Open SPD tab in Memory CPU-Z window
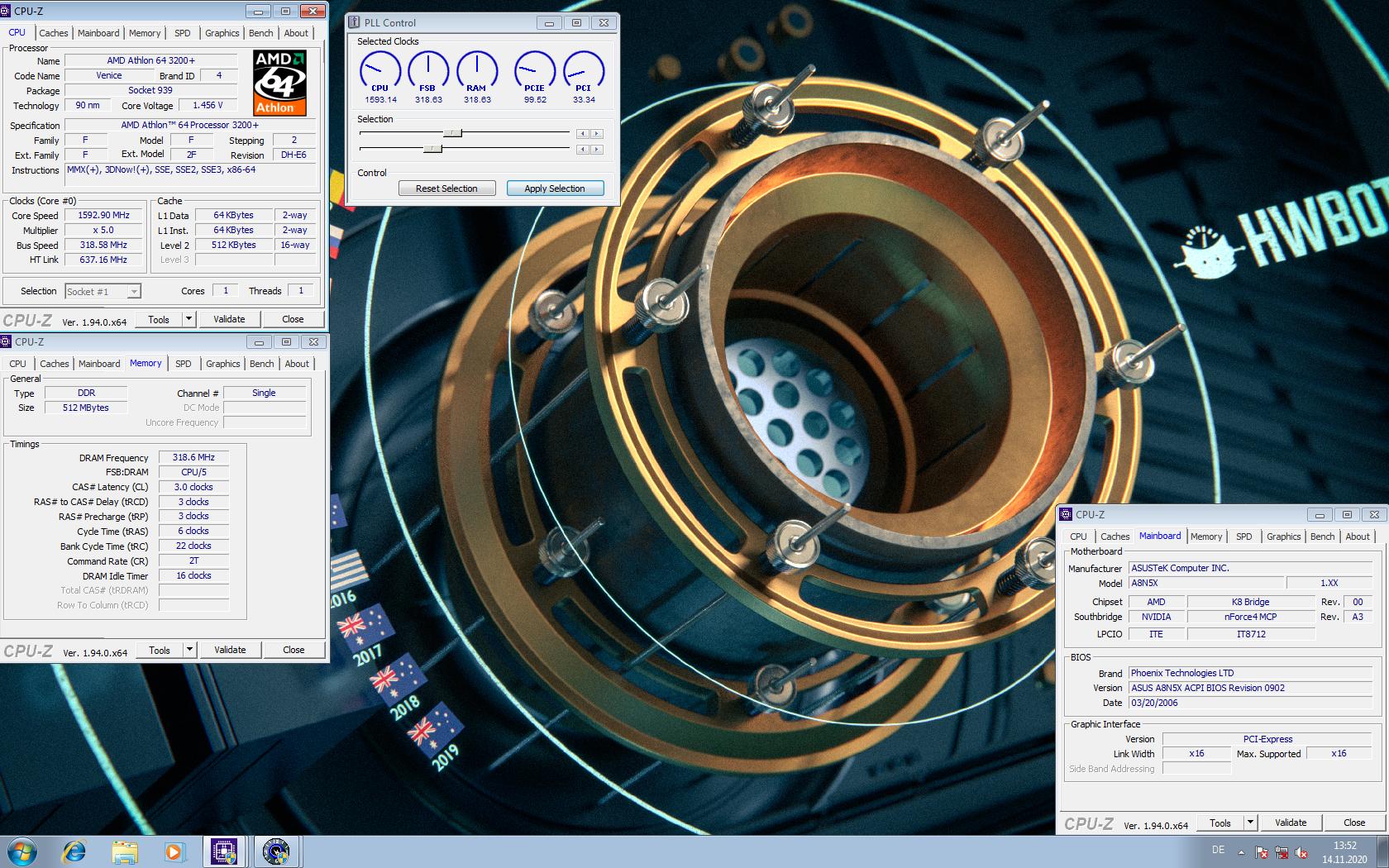Image resolution: width=1389 pixels, height=868 pixels. pos(184,364)
